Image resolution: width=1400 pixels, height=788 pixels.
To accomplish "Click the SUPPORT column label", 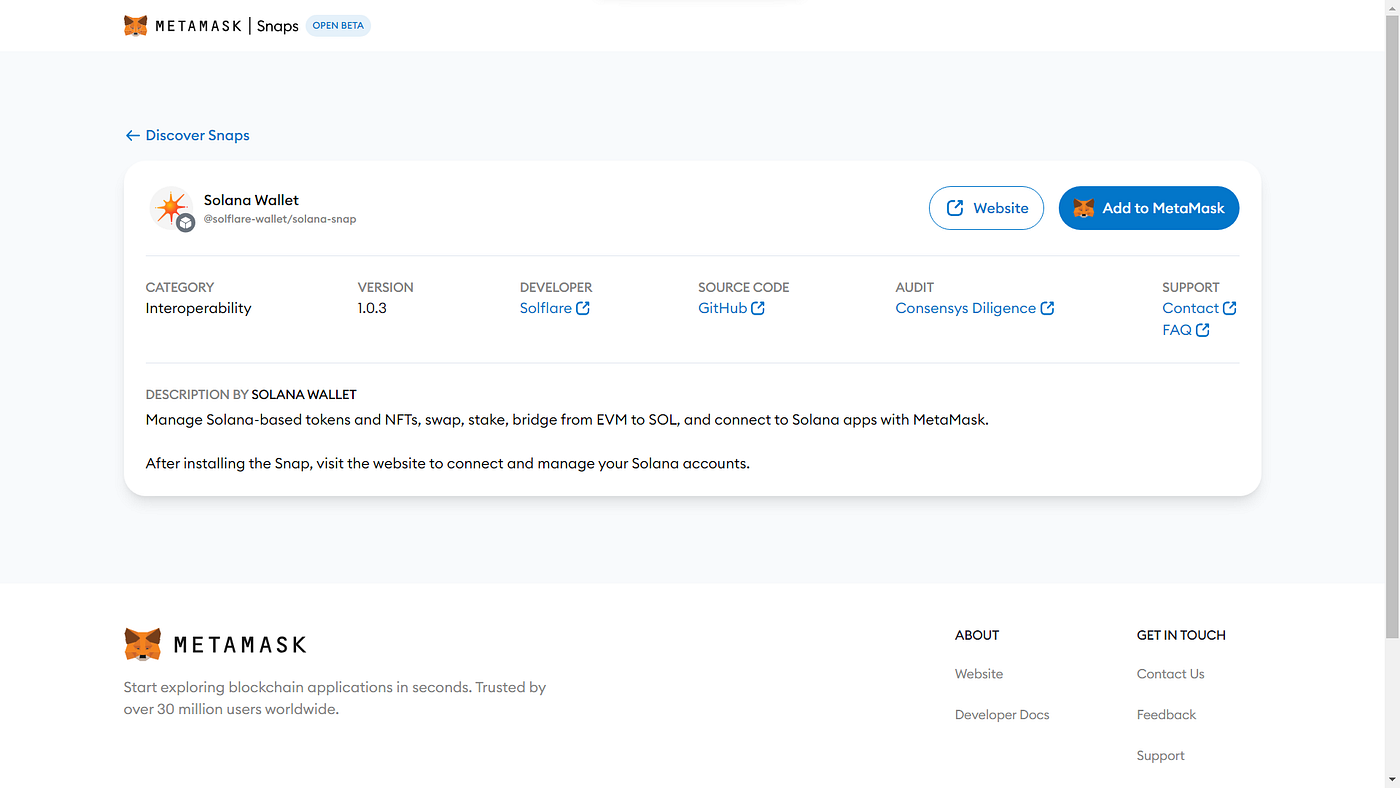I will pos(1191,287).
